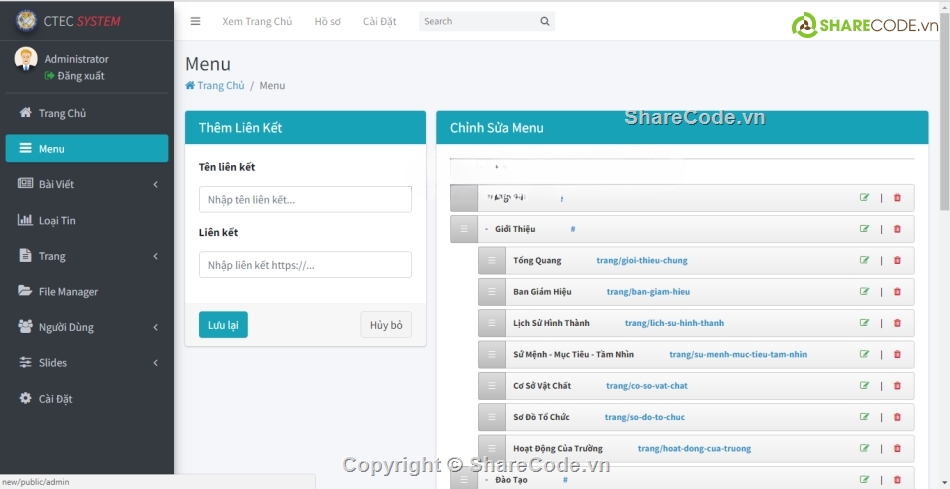Image resolution: width=950 pixels, height=489 pixels.
Task: Click the search magnifier icon
Action: (545, 21)
